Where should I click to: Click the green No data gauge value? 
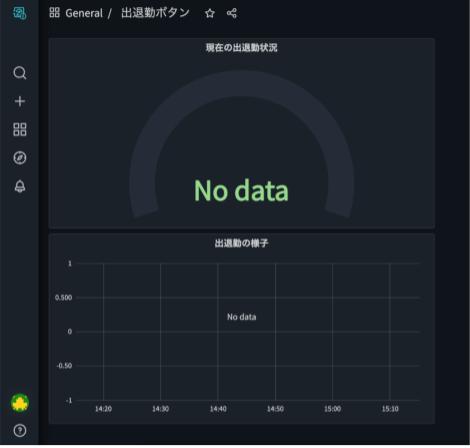pos(241,191)
